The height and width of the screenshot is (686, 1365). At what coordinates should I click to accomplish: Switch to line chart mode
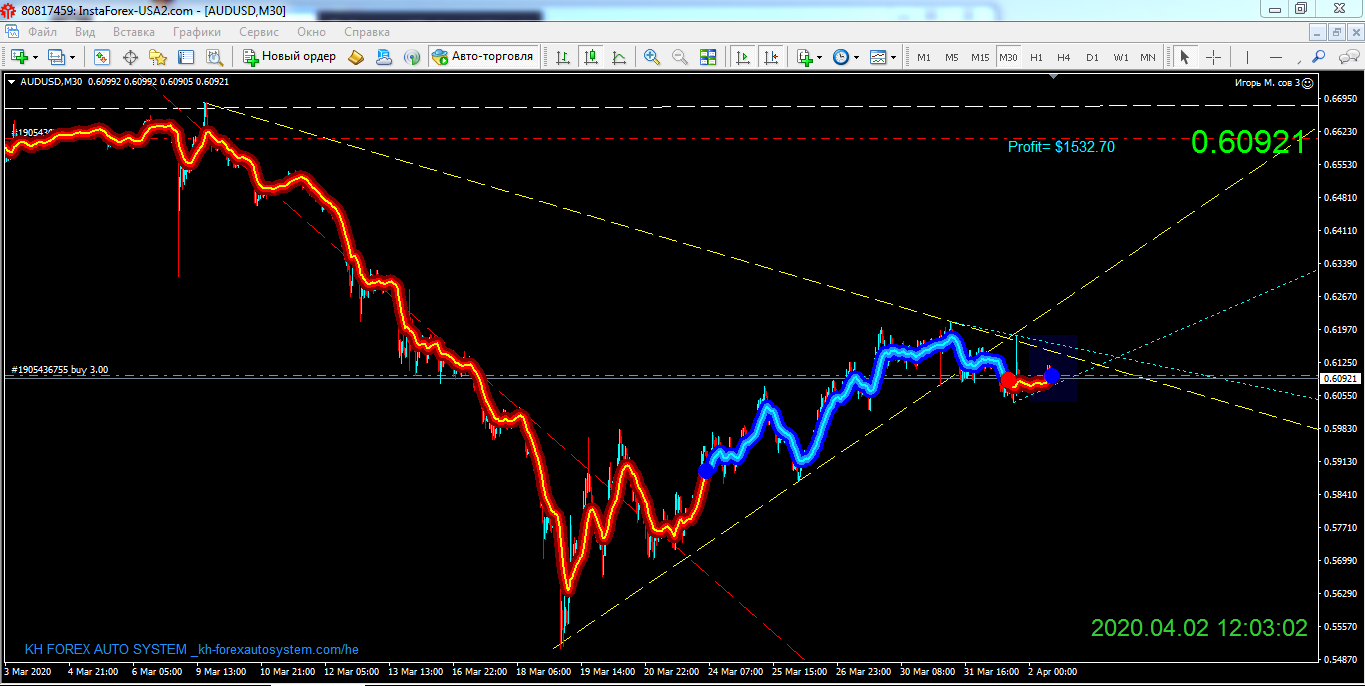[620, 57]
